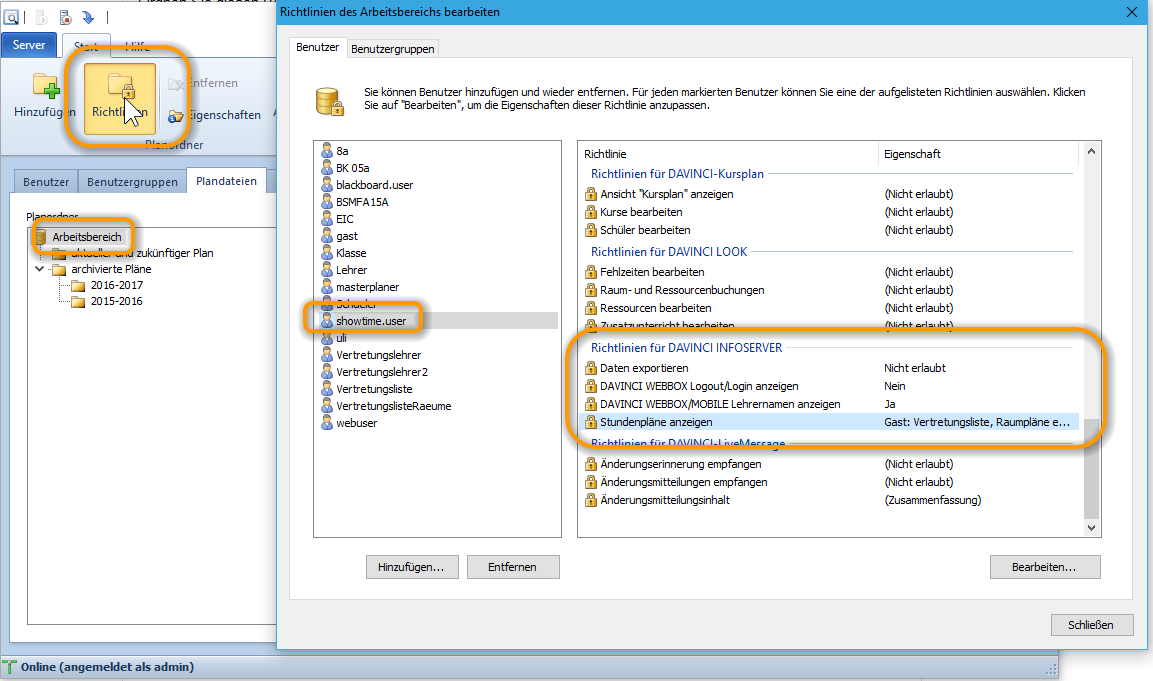Select the masterplaner user entry
The width and height of the screenshot is (1153, 681).
[x=368, y=287]
